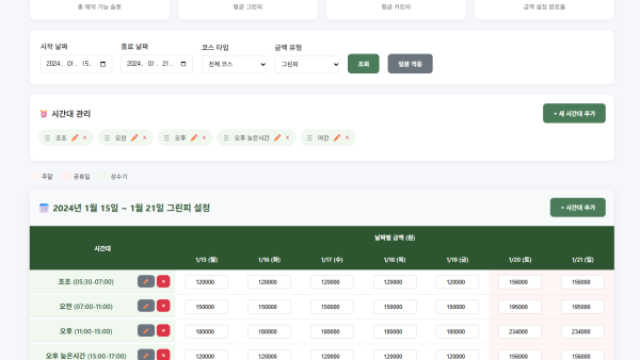
Task: Remove the 조조 chip with its X
Action: pyautogui.click(x=85, y=138)
